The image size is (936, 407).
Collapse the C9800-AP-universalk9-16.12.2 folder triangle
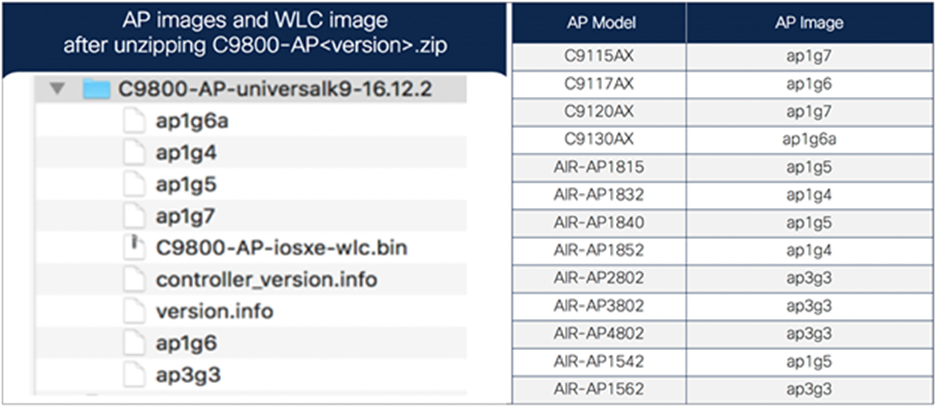click(x=57, y=89)
